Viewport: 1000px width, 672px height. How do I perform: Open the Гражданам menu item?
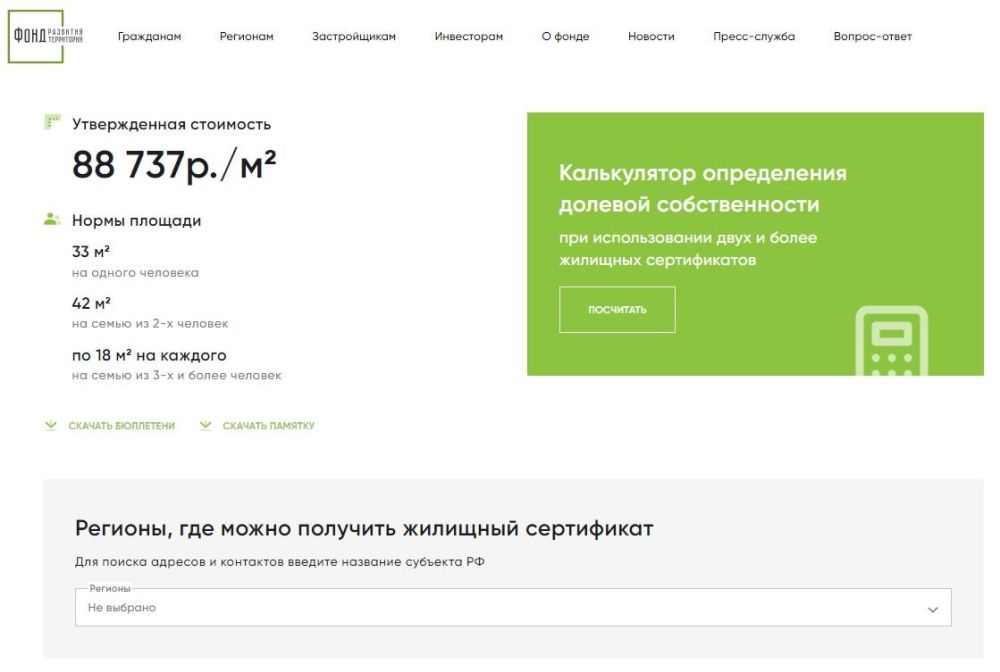149,37
